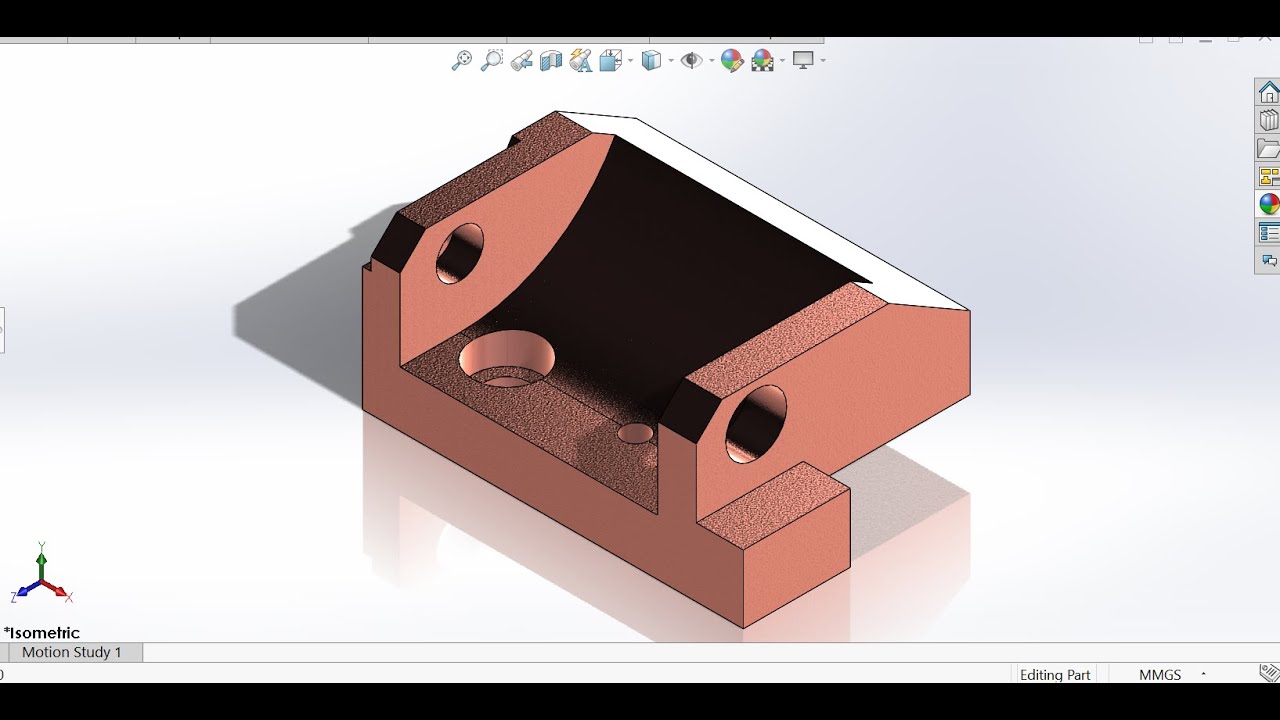This screenshot has height=720, width=1280.
Task: Click the tag icon in status bar
Action: 1268,673
